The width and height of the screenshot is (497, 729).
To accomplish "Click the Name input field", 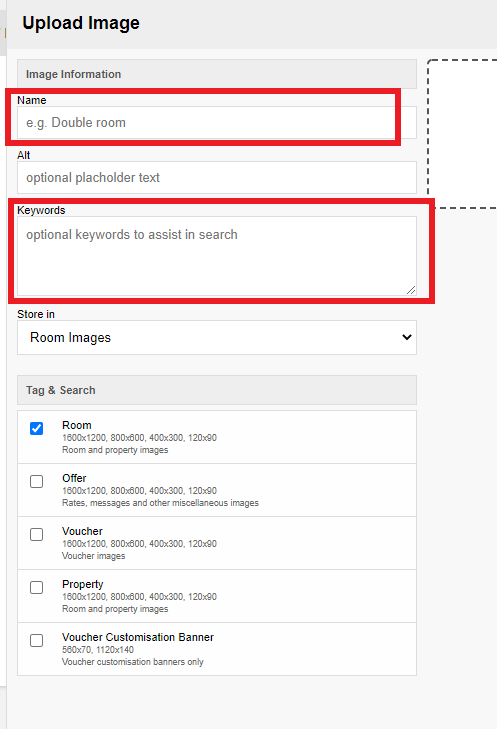I will tap(217, 122).
